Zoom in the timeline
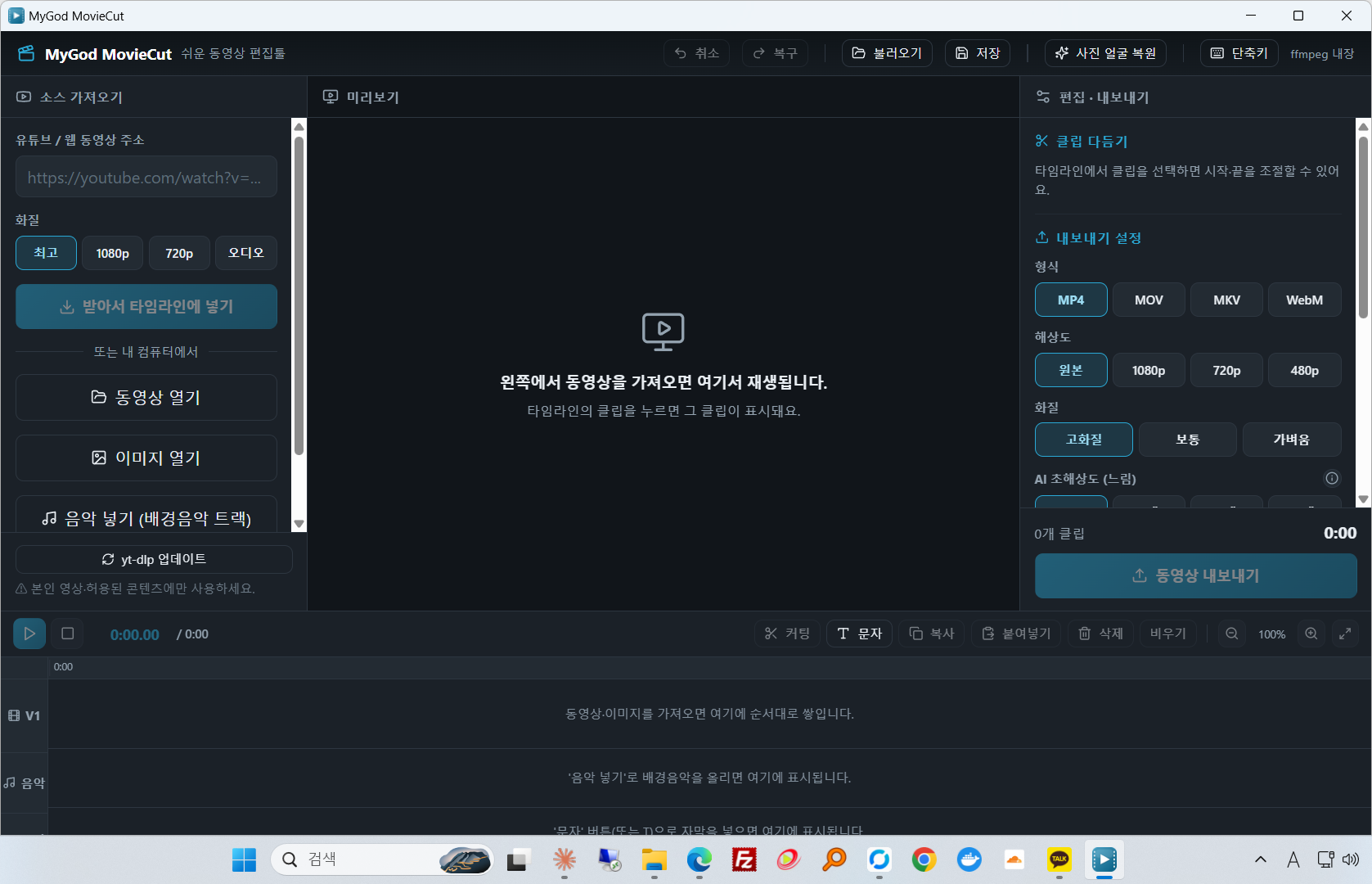The width and height of the screenshot is (1372, 884). pyautogui.click(x=1311, y=634)
